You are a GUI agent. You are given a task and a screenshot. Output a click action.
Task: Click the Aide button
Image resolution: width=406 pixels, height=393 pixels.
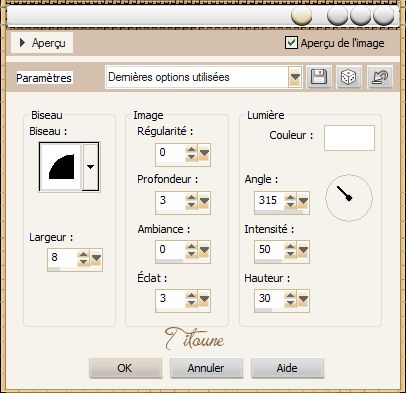[x=287, y=368]
